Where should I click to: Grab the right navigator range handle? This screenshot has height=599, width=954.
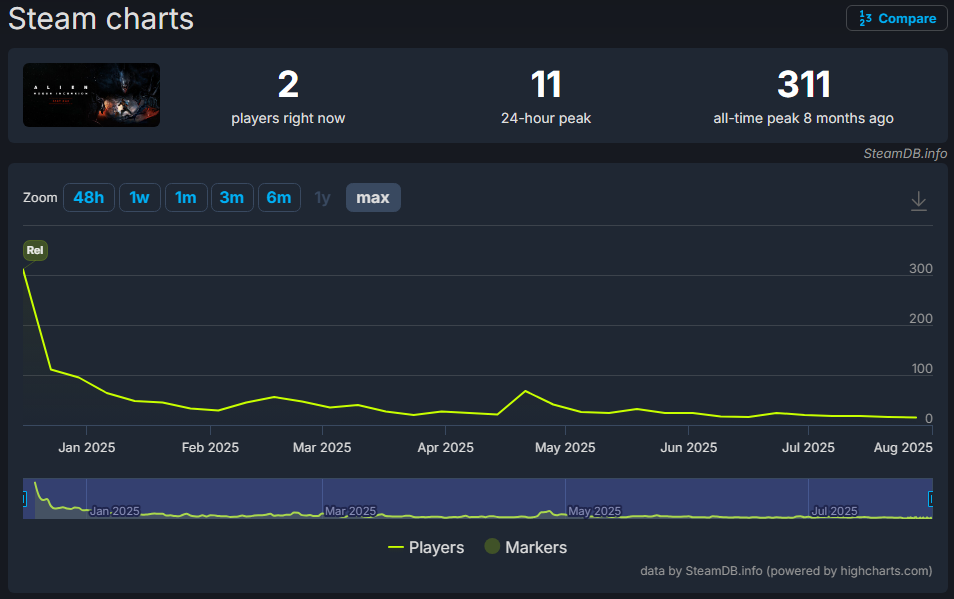point(931,498)
